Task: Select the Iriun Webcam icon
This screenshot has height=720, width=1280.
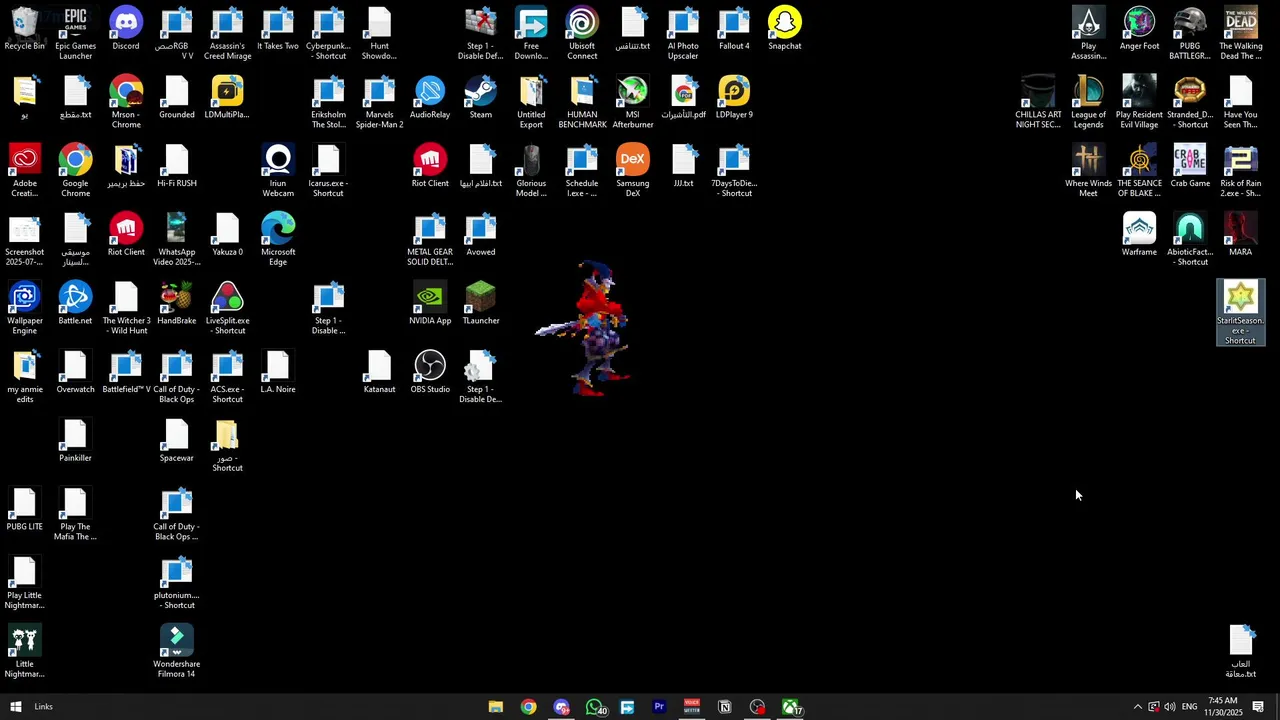Action: pyautogui.click(x=278, y=171)
